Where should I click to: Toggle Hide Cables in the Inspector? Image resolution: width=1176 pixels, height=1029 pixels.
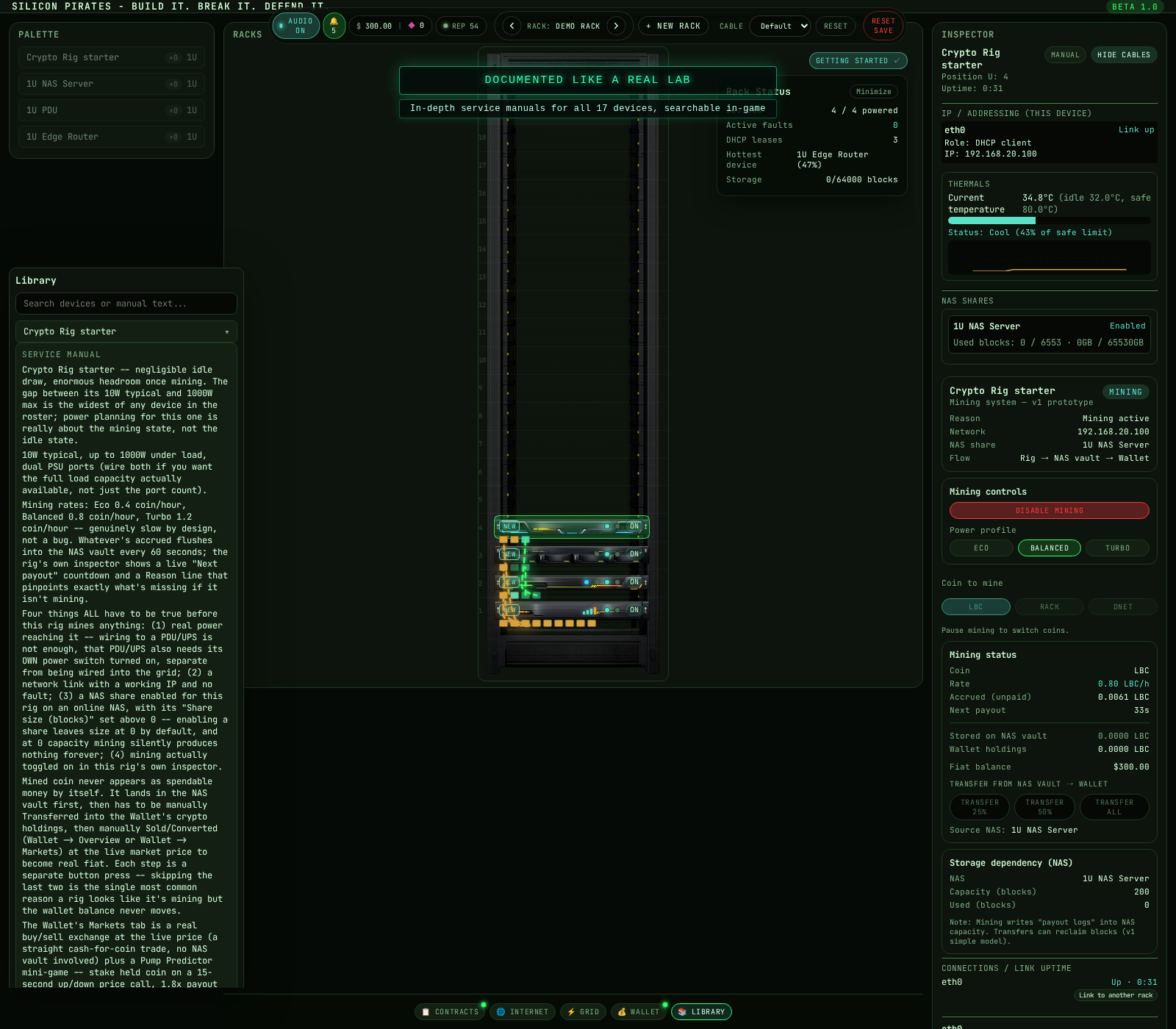[x=1123, y=55]
